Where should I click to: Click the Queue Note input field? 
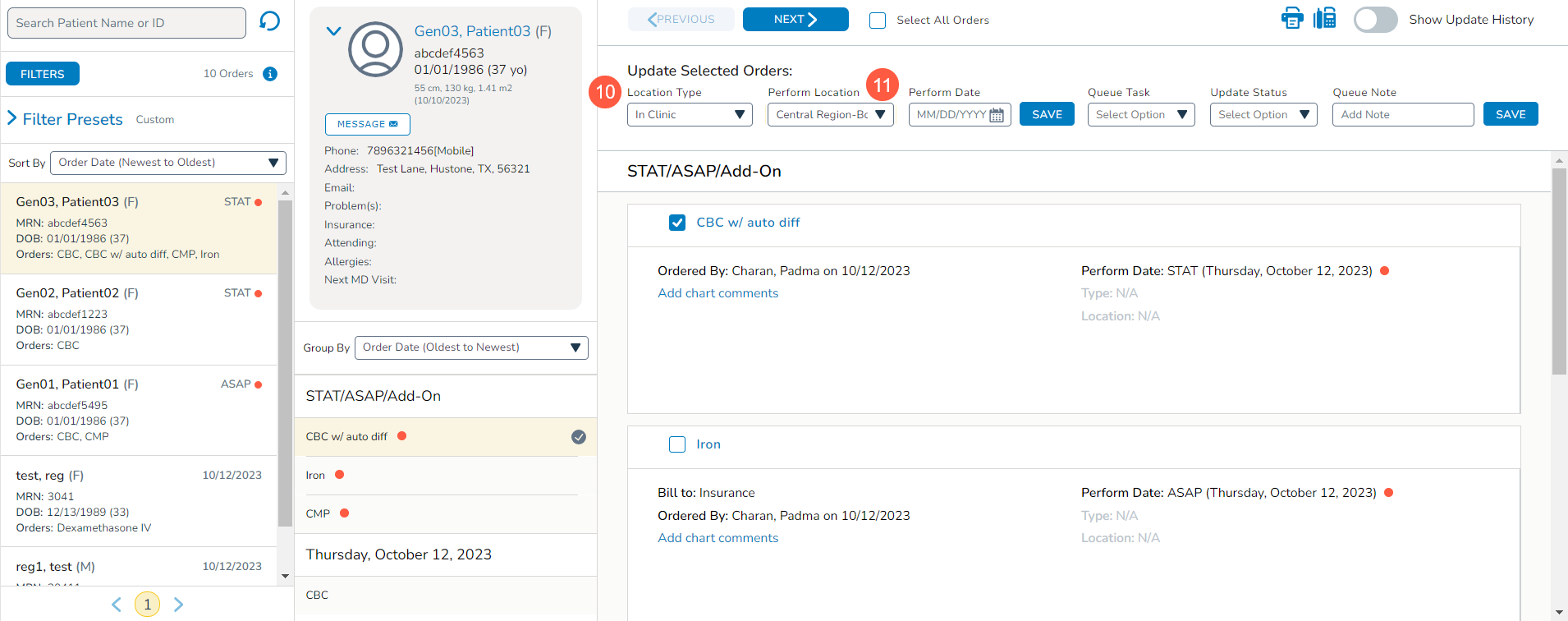click(1402, 115)
